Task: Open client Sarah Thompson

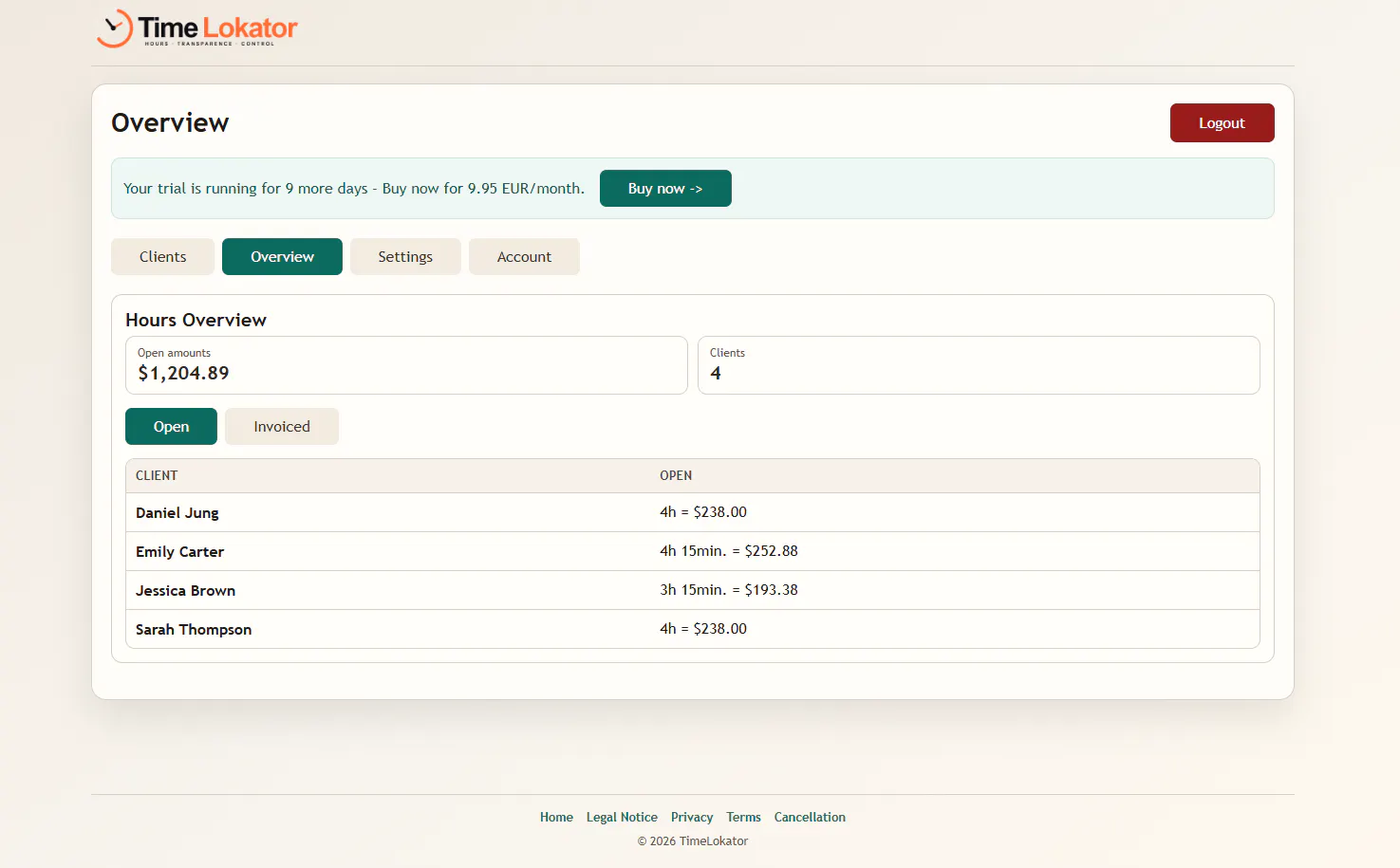Action: (194, 629)
